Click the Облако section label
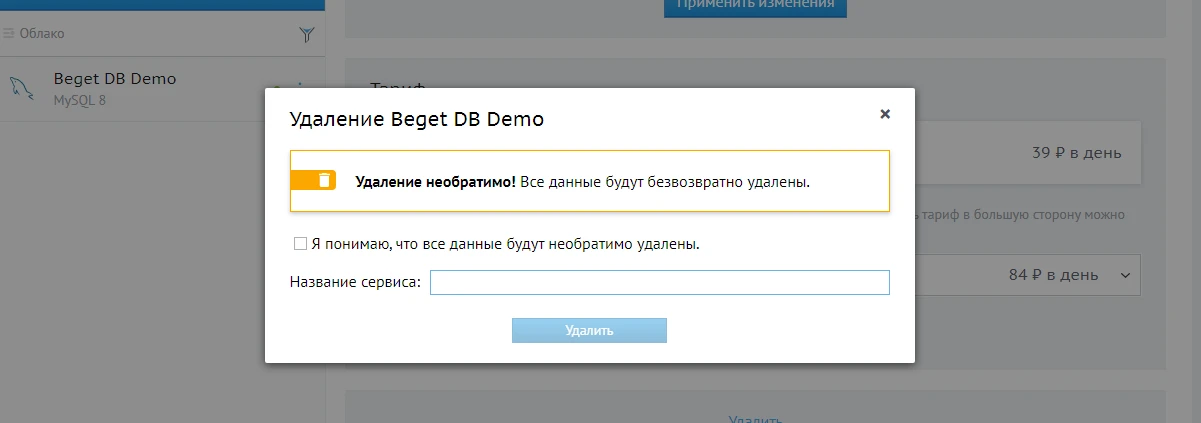 click(x=41, y=33)
